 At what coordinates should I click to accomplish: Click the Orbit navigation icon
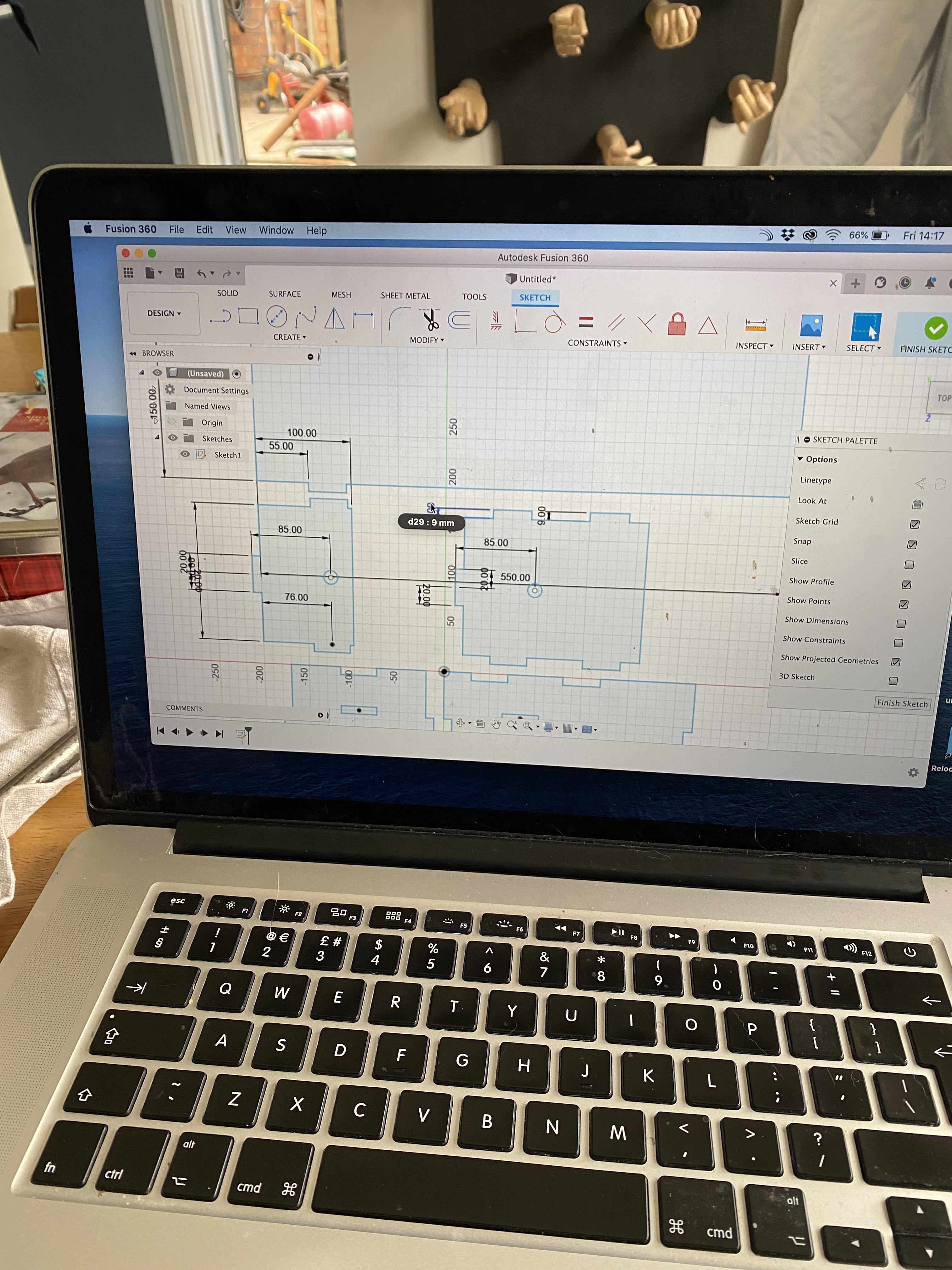click(460, 723)
